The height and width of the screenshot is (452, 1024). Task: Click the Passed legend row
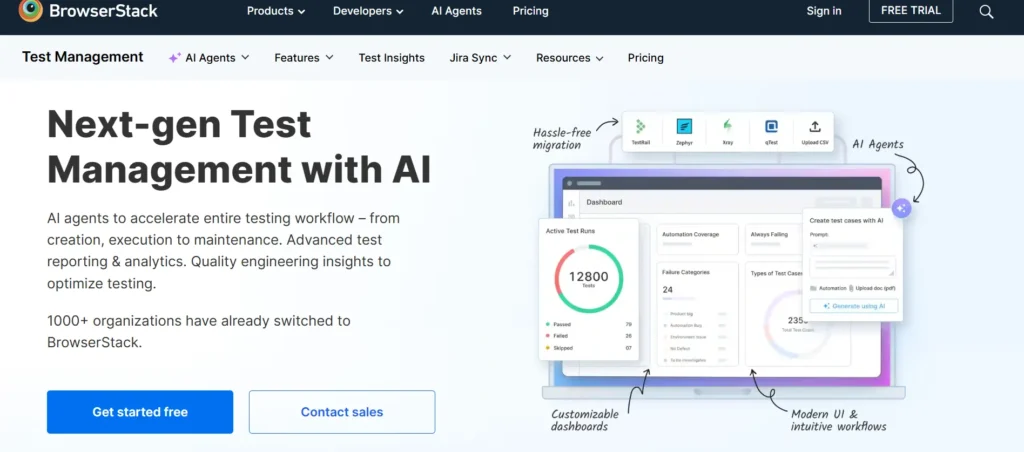589,324
